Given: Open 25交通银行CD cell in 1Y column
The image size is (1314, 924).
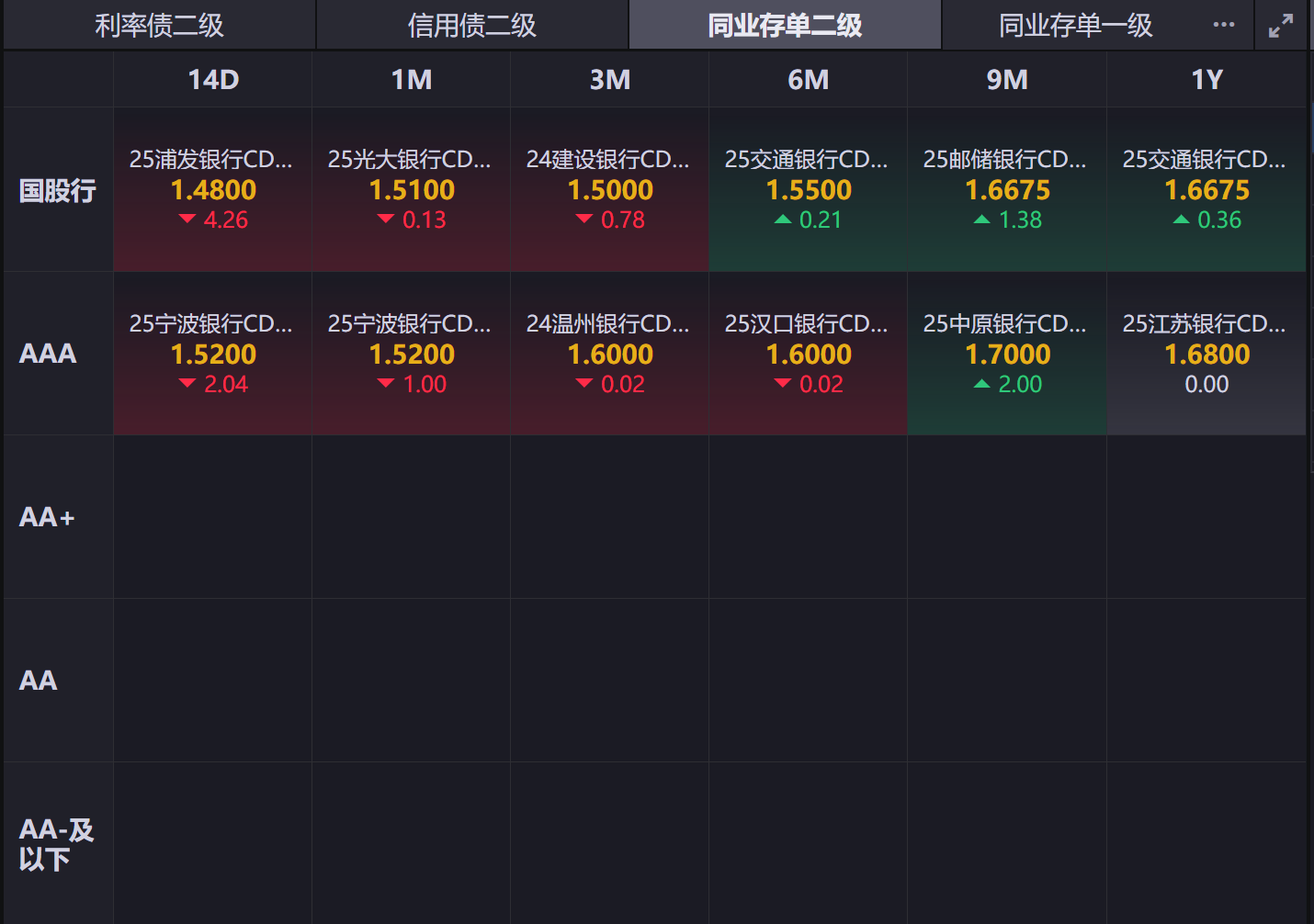Looking at the screenshot, I should pyautogui.click(x=1206, y=190).
